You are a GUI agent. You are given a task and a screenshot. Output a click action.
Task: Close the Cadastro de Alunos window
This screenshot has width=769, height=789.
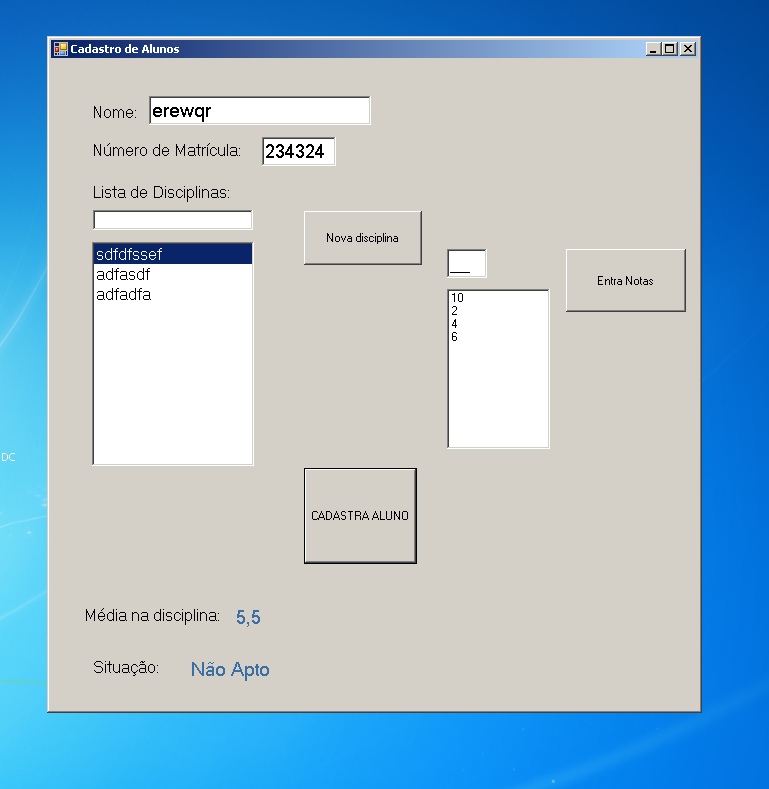coord(687,48)
